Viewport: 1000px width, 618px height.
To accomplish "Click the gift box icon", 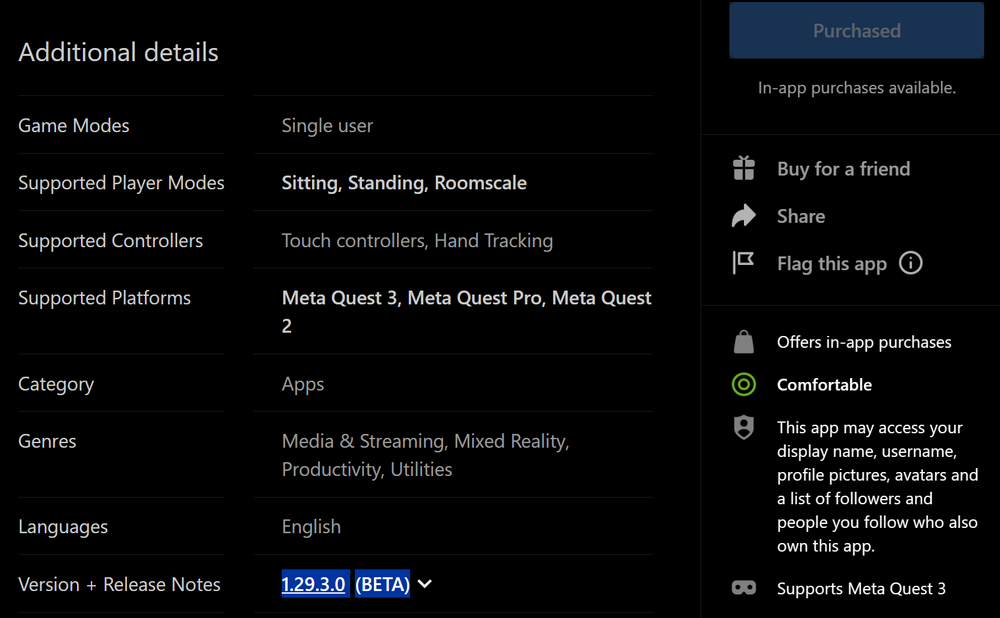I will pyautogui.click(x=744, y=169).
